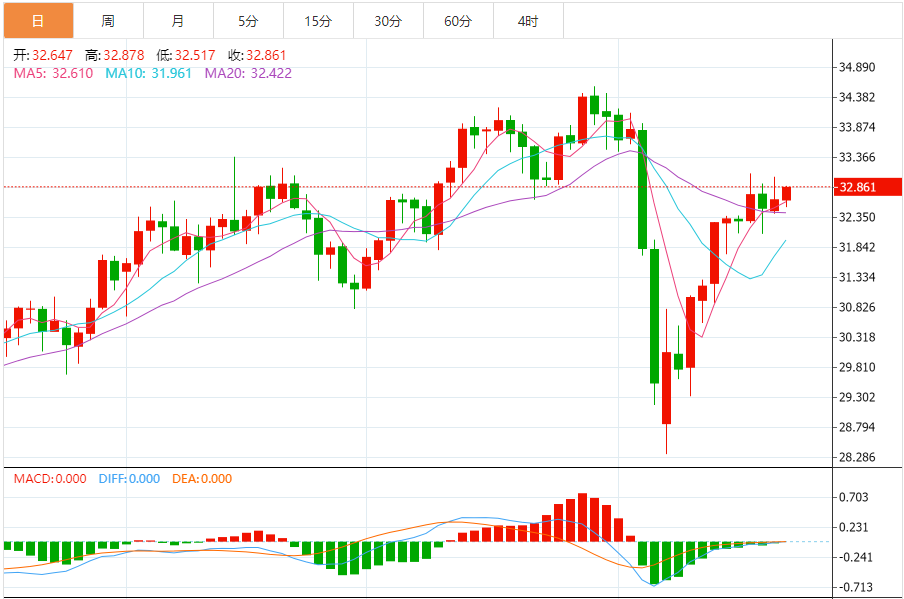Click the 32.350 price axis label
Image resolution: width=904 pixels, height=599 pixels.
(x=857, y=217)
